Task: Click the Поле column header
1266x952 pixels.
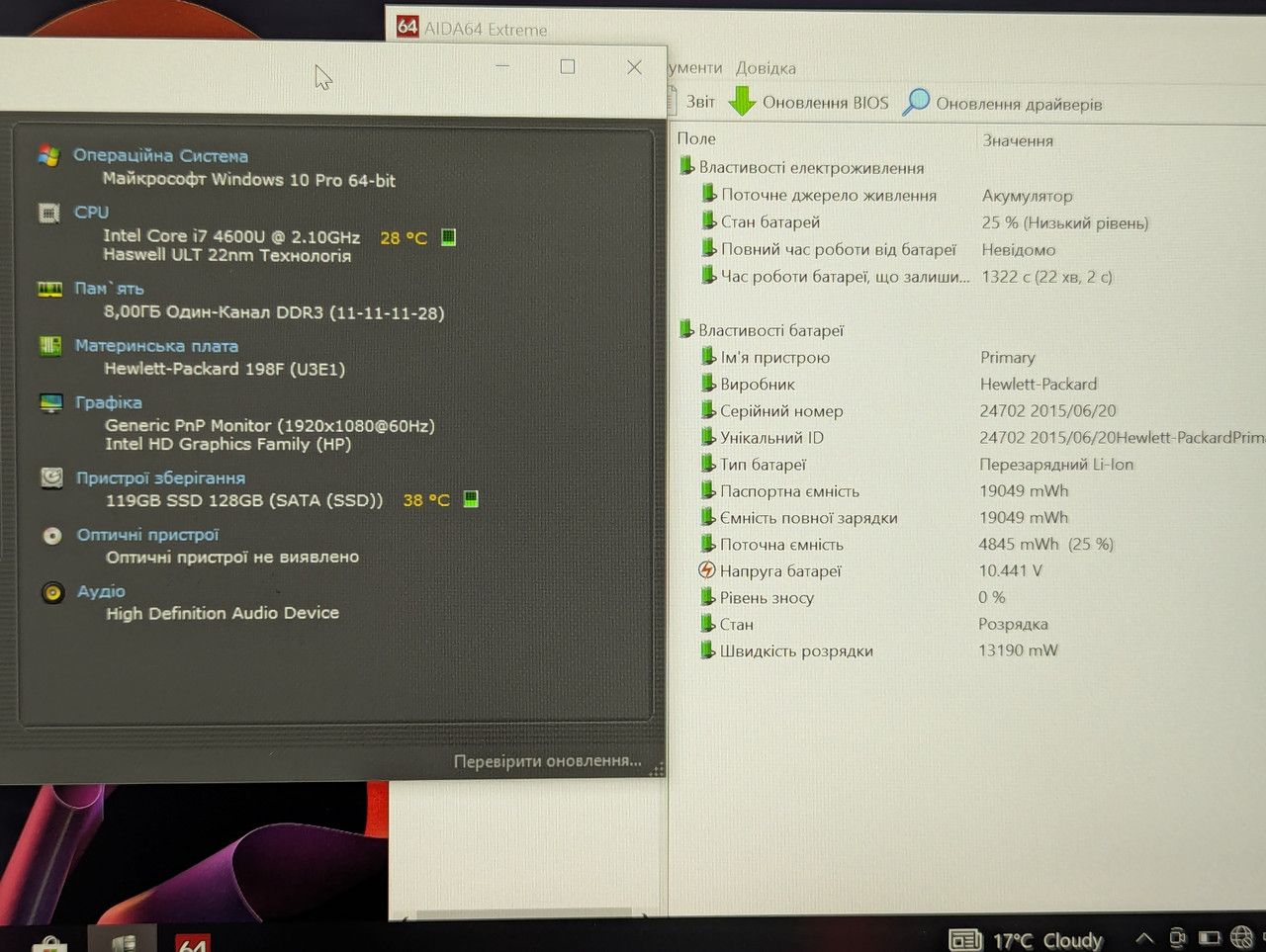Action: coord(696,138)
